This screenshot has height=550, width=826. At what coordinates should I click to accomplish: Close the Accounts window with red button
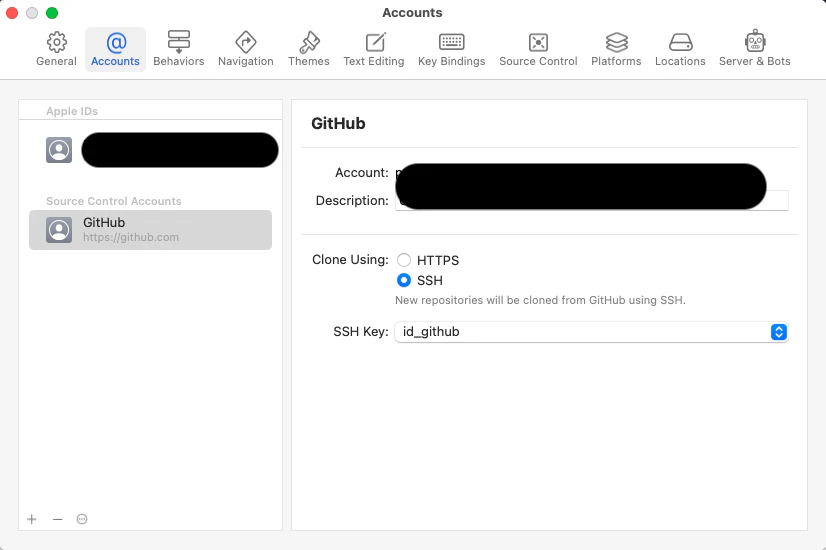(12, 13)
